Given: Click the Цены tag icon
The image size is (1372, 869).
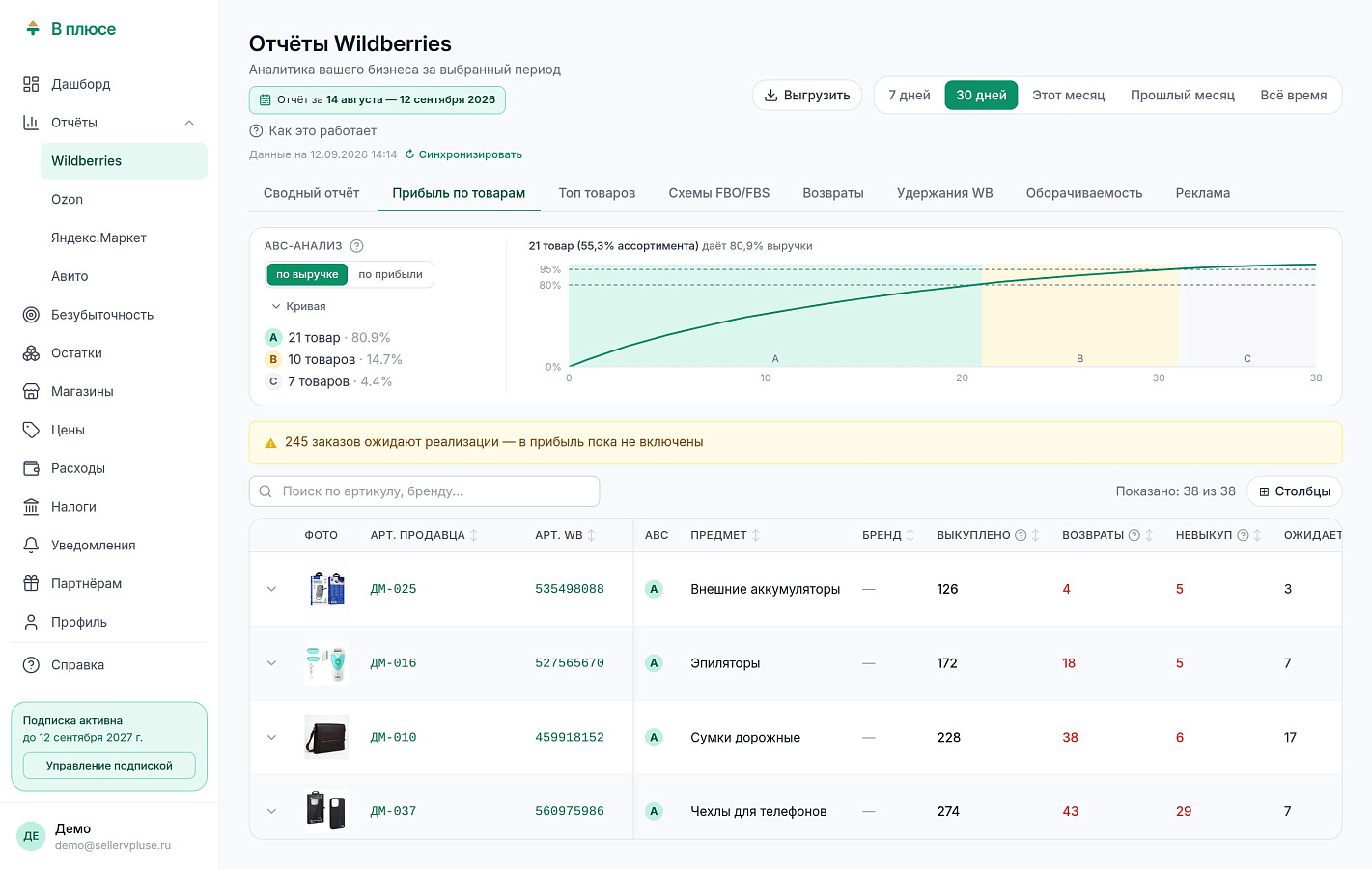Looking at the screenshot, I should [31, 430].
